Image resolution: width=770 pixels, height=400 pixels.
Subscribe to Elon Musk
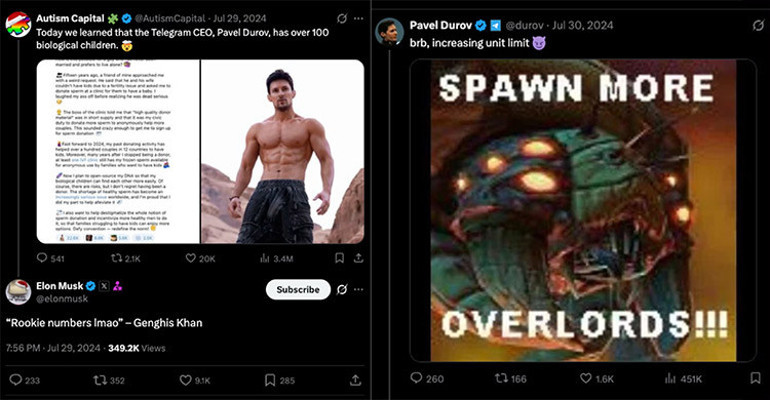coord(298,290)
